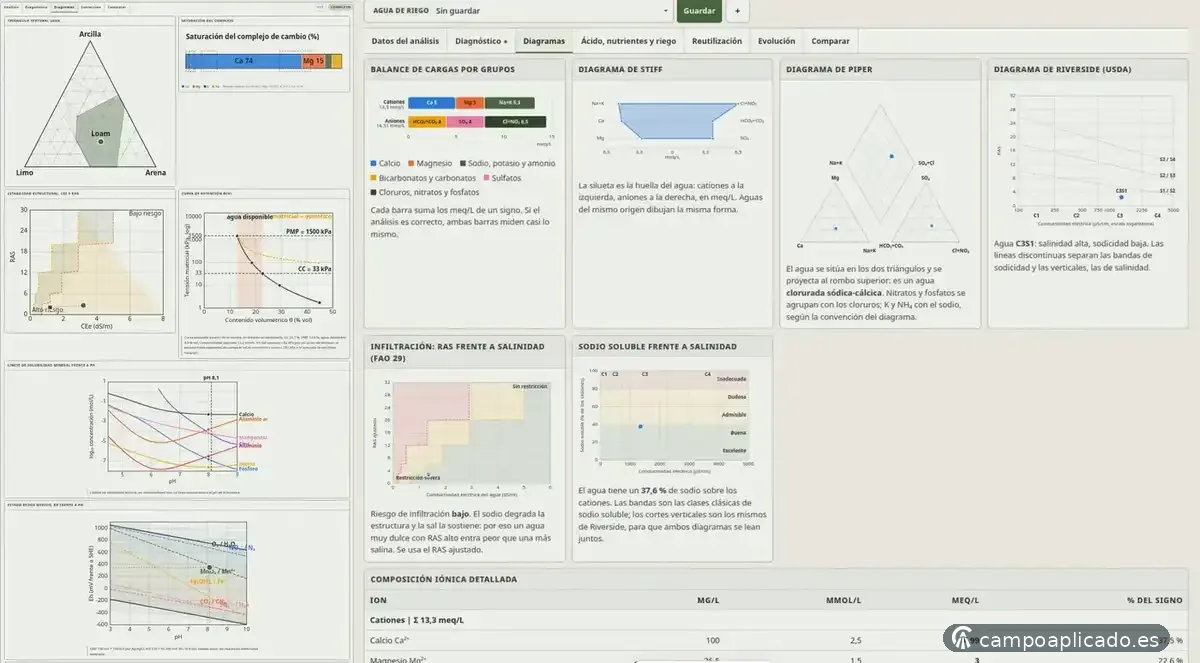Screen dimensions: 1200x663
Task: Click the 'PMP = 1500 kPa' label in the retention chart
Action: (x=308, y=232)
